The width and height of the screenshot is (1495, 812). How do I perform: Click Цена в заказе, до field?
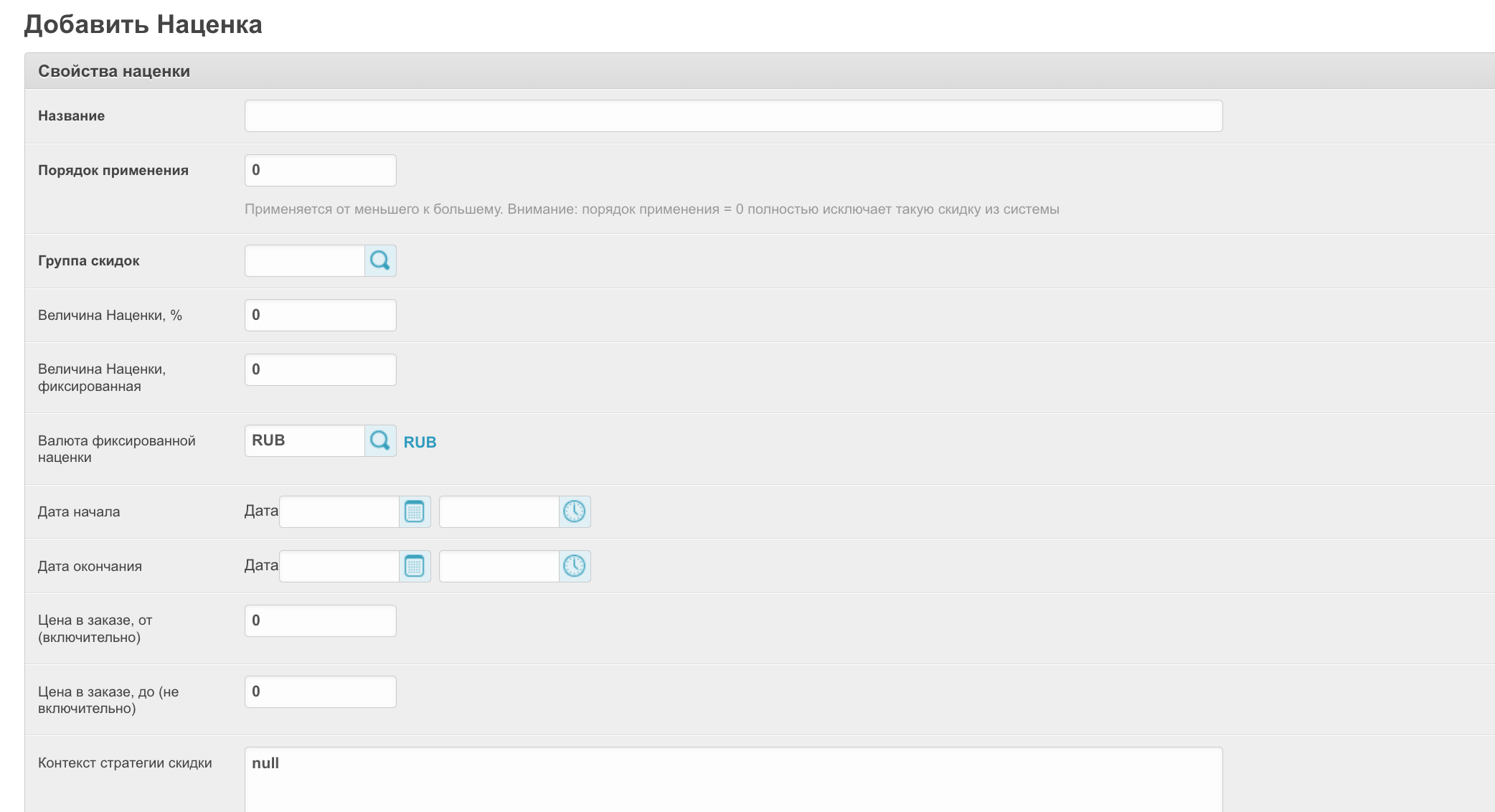click(320, 691)
